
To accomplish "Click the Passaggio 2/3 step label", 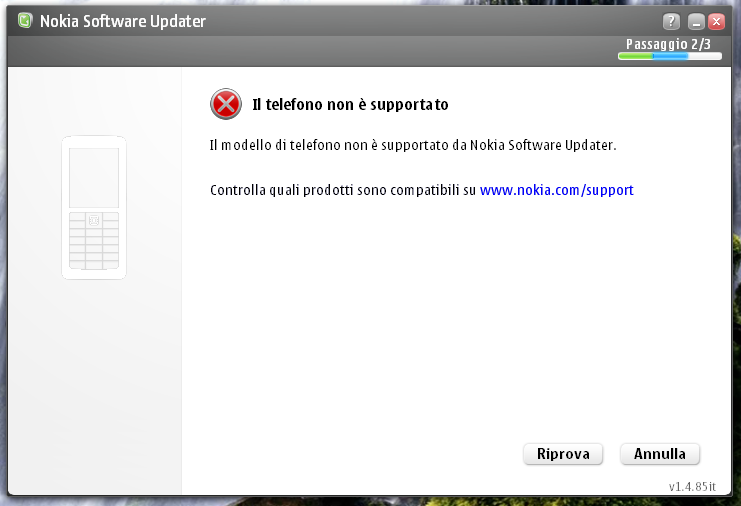I will [x=668, y=44].
